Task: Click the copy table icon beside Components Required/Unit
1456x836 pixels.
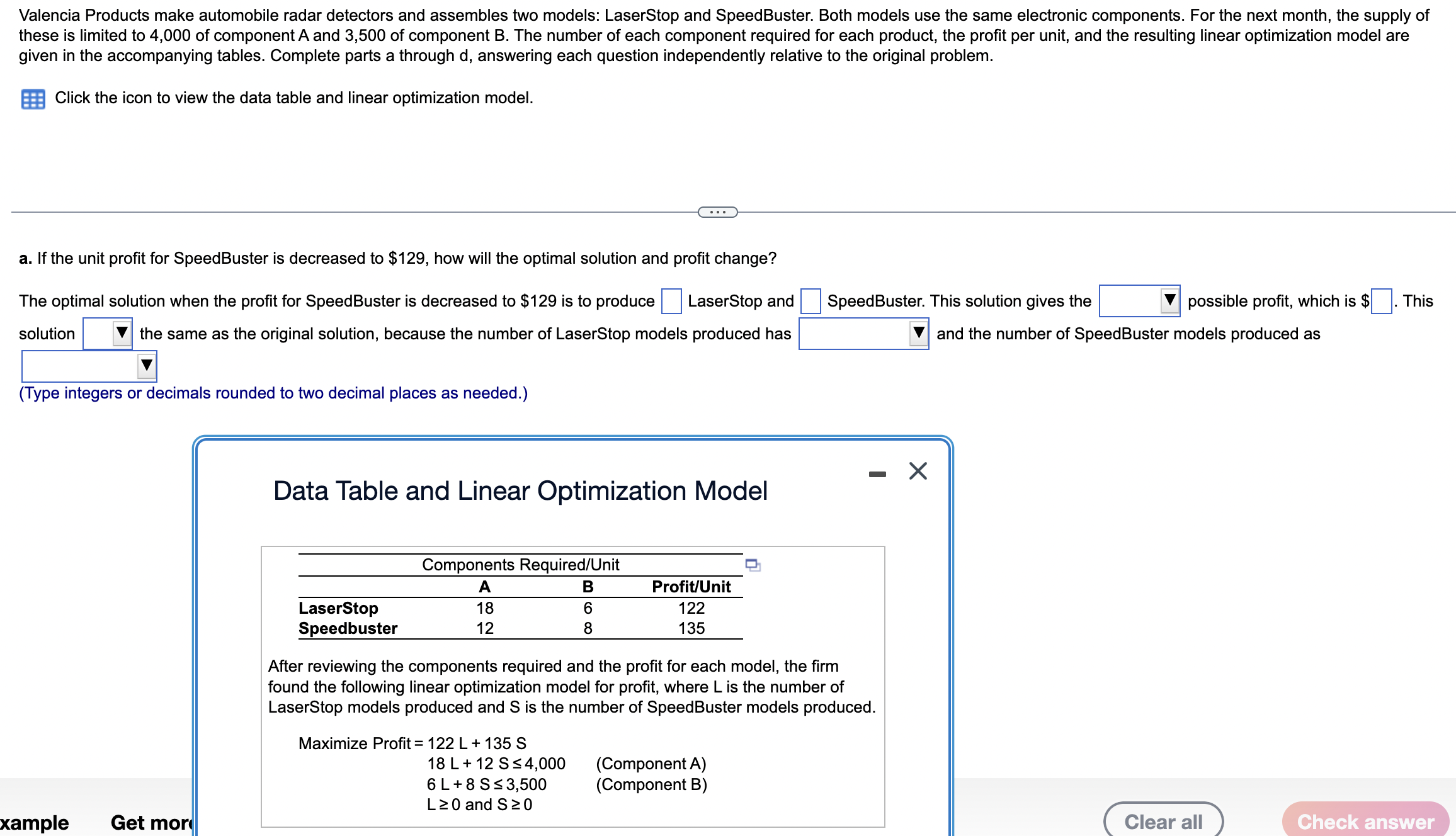Action: pos(753,565)
